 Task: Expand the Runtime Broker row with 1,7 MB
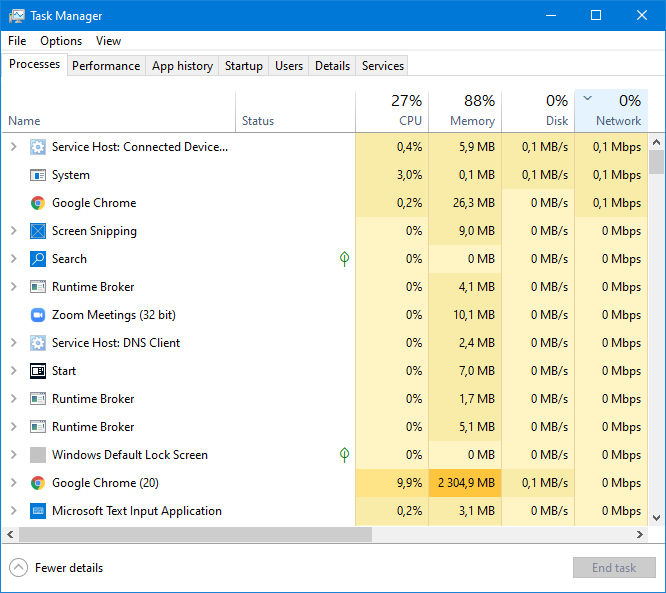[x=14, y=399]
